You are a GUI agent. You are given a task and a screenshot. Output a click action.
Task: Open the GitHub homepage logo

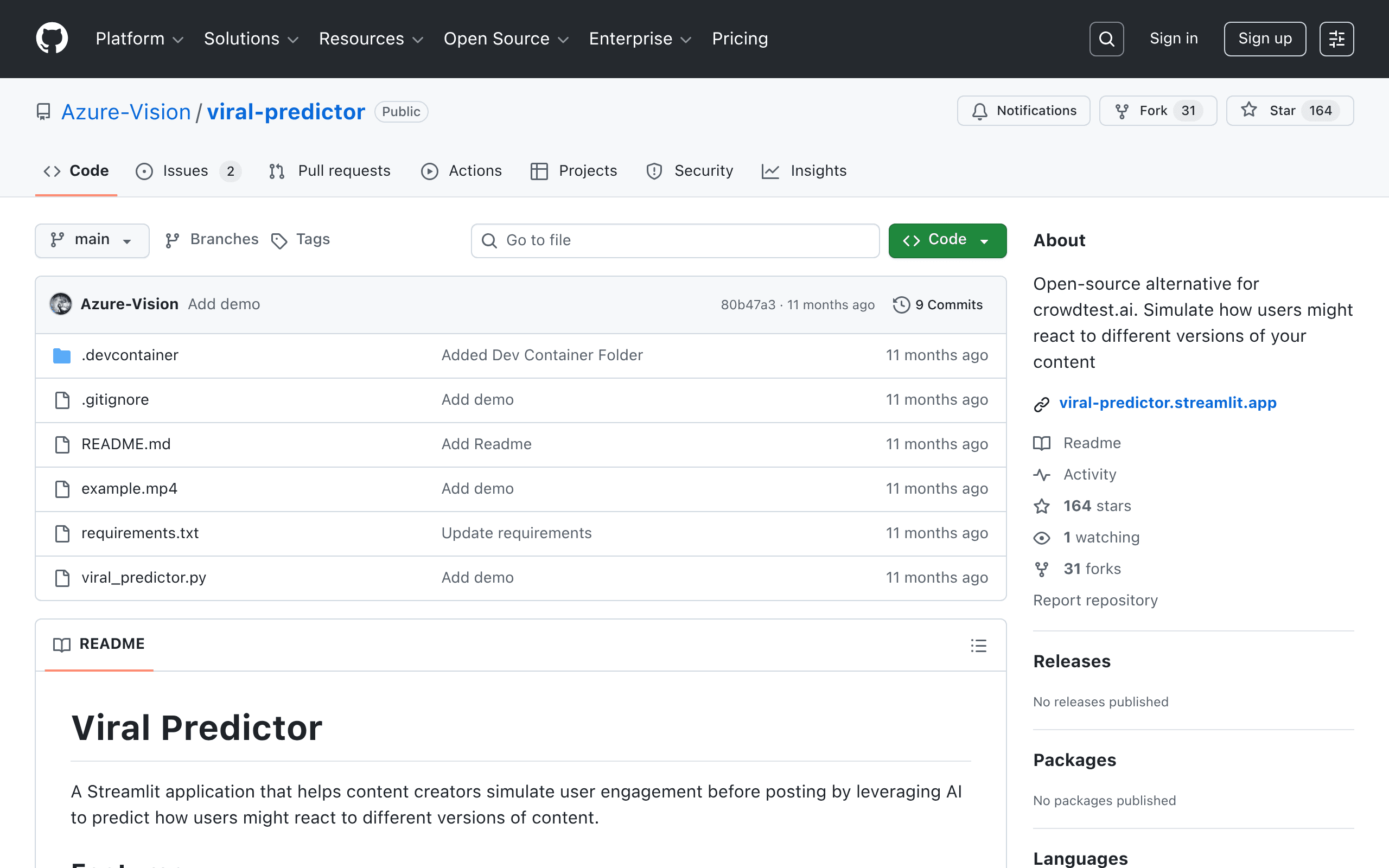(52, 39)
